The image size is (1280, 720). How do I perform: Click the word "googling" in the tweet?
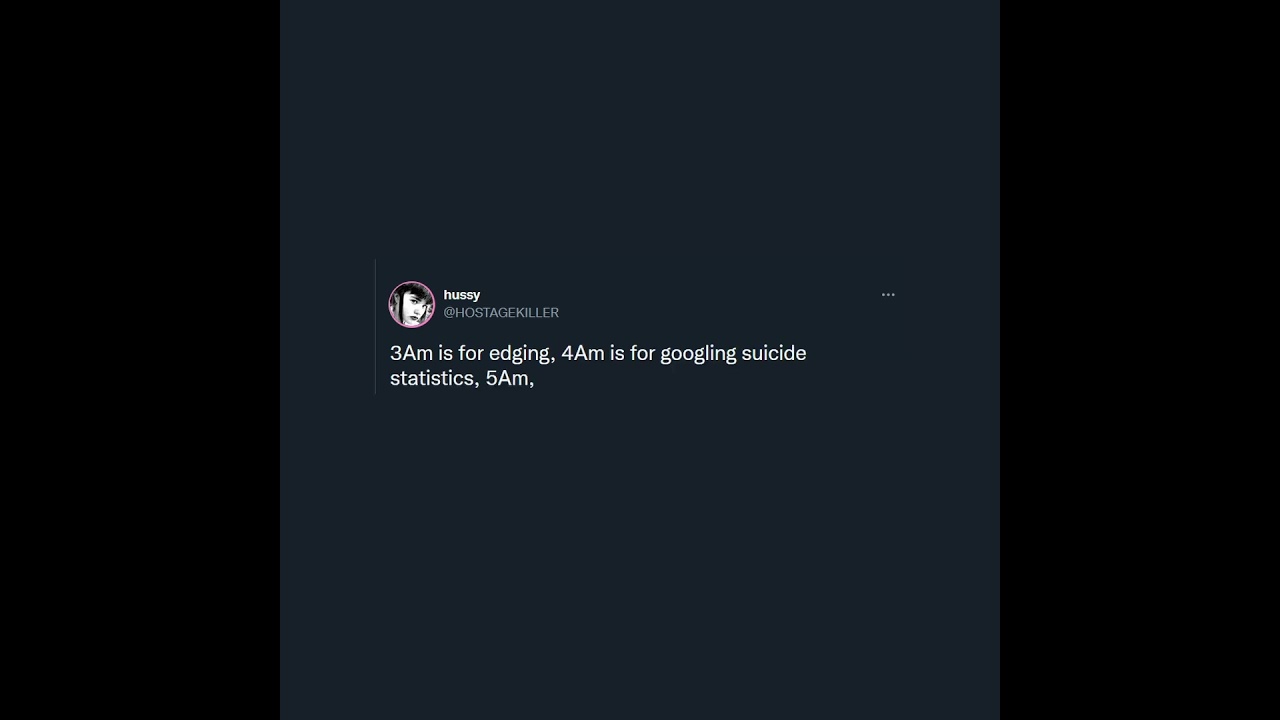coord(698,353)
